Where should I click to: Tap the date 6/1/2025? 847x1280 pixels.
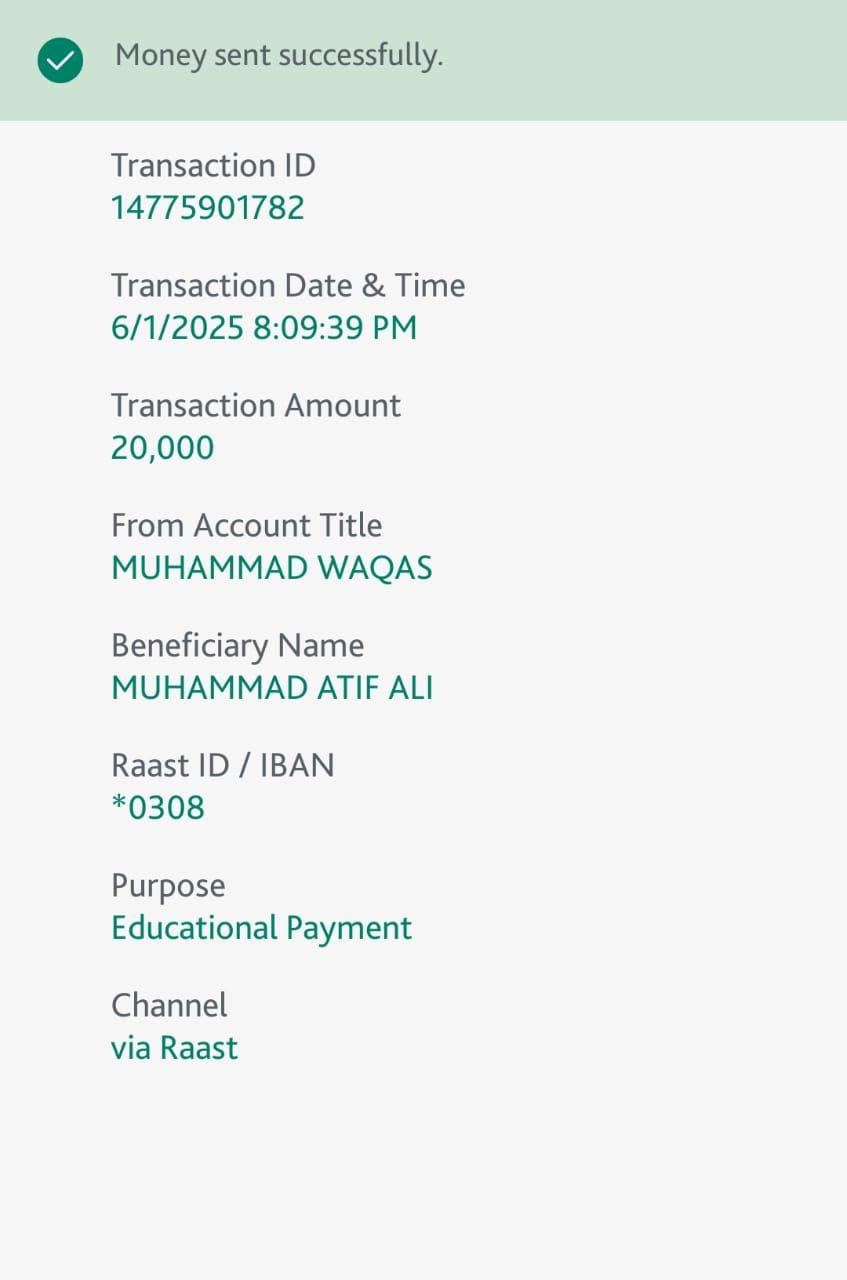pos(177,328)
